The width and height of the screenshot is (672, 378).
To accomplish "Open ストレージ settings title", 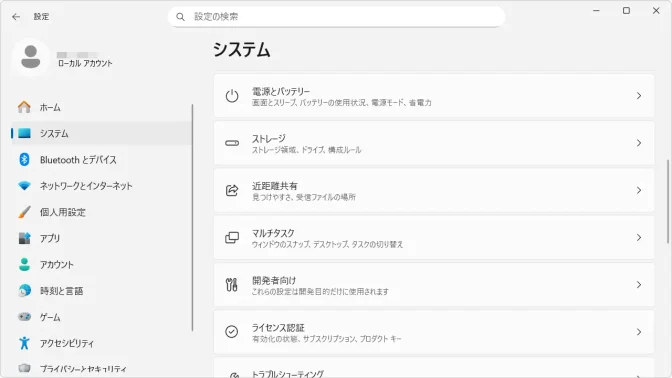I will click(268, 138).
